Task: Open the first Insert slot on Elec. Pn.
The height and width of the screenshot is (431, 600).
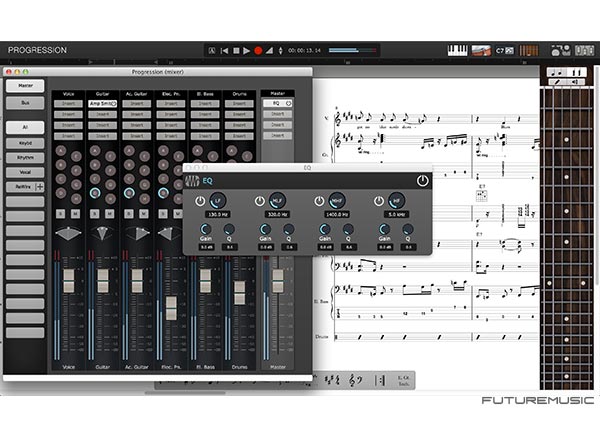Action: point(171,104)
